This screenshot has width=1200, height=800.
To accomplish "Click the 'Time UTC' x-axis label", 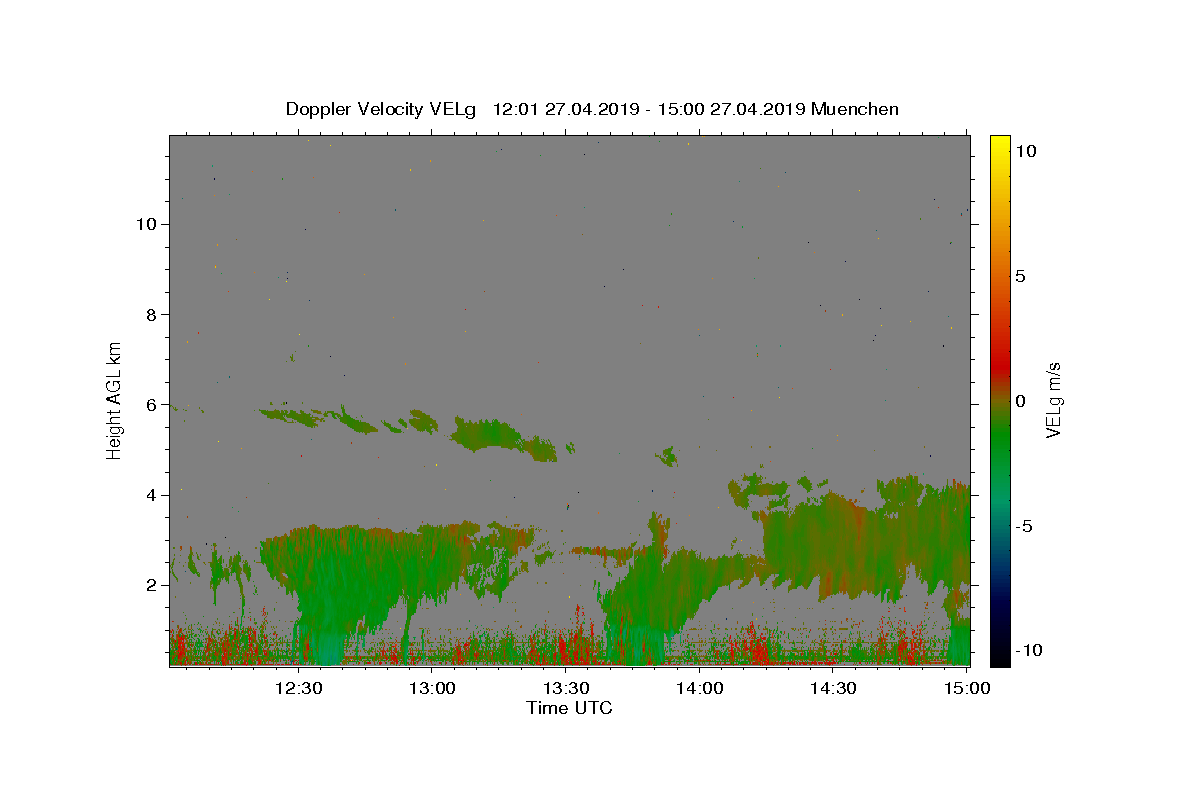I will [x=569, y=708].
